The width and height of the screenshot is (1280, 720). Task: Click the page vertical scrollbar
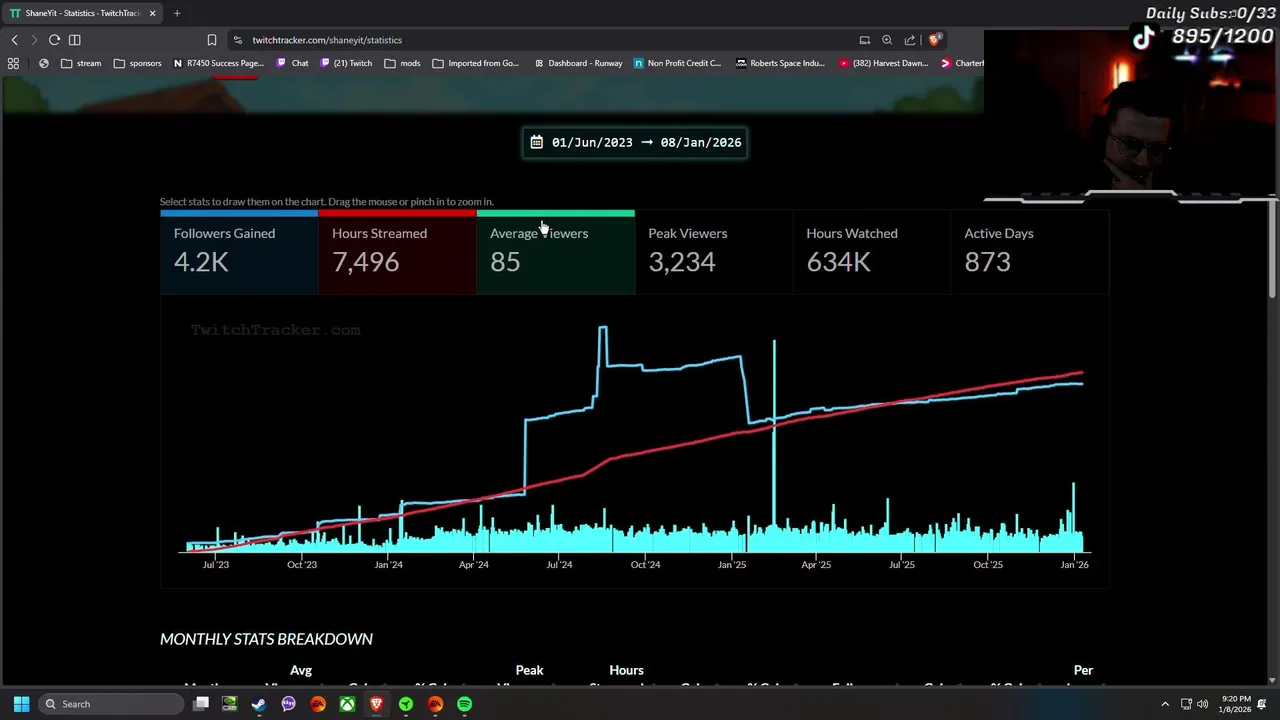[x=1273, y=250]
